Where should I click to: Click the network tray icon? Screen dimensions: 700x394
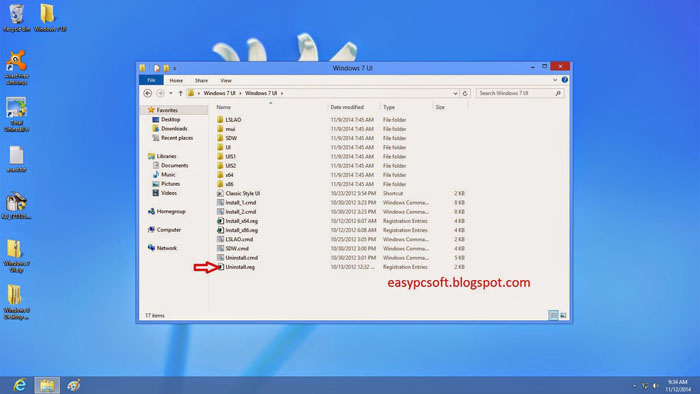[645, 386]
